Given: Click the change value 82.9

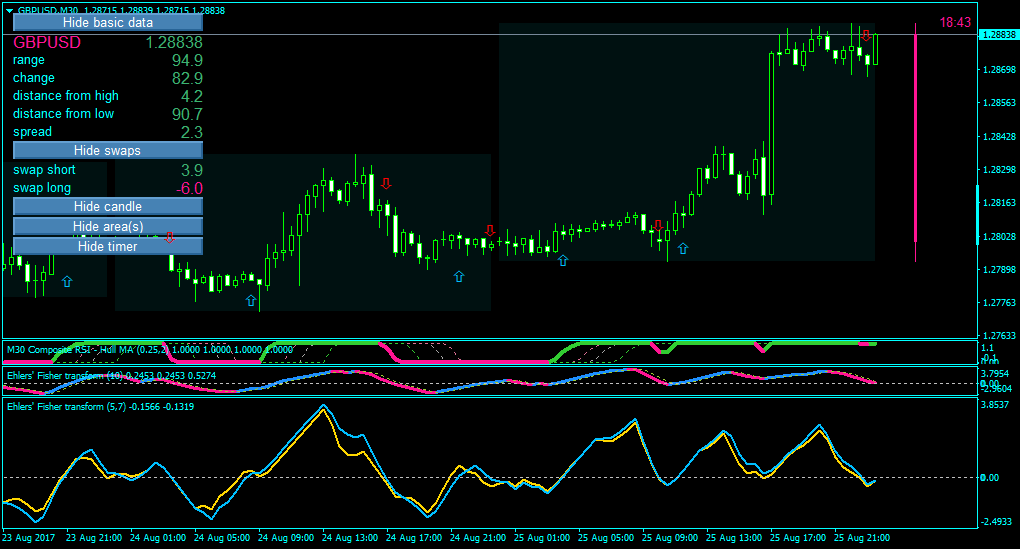Looking at the screenshot, I should point(187,78).
